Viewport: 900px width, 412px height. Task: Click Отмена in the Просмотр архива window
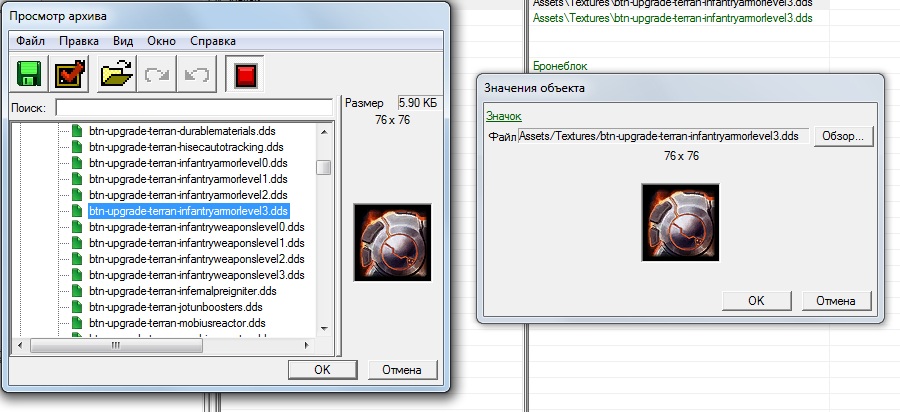402,370
